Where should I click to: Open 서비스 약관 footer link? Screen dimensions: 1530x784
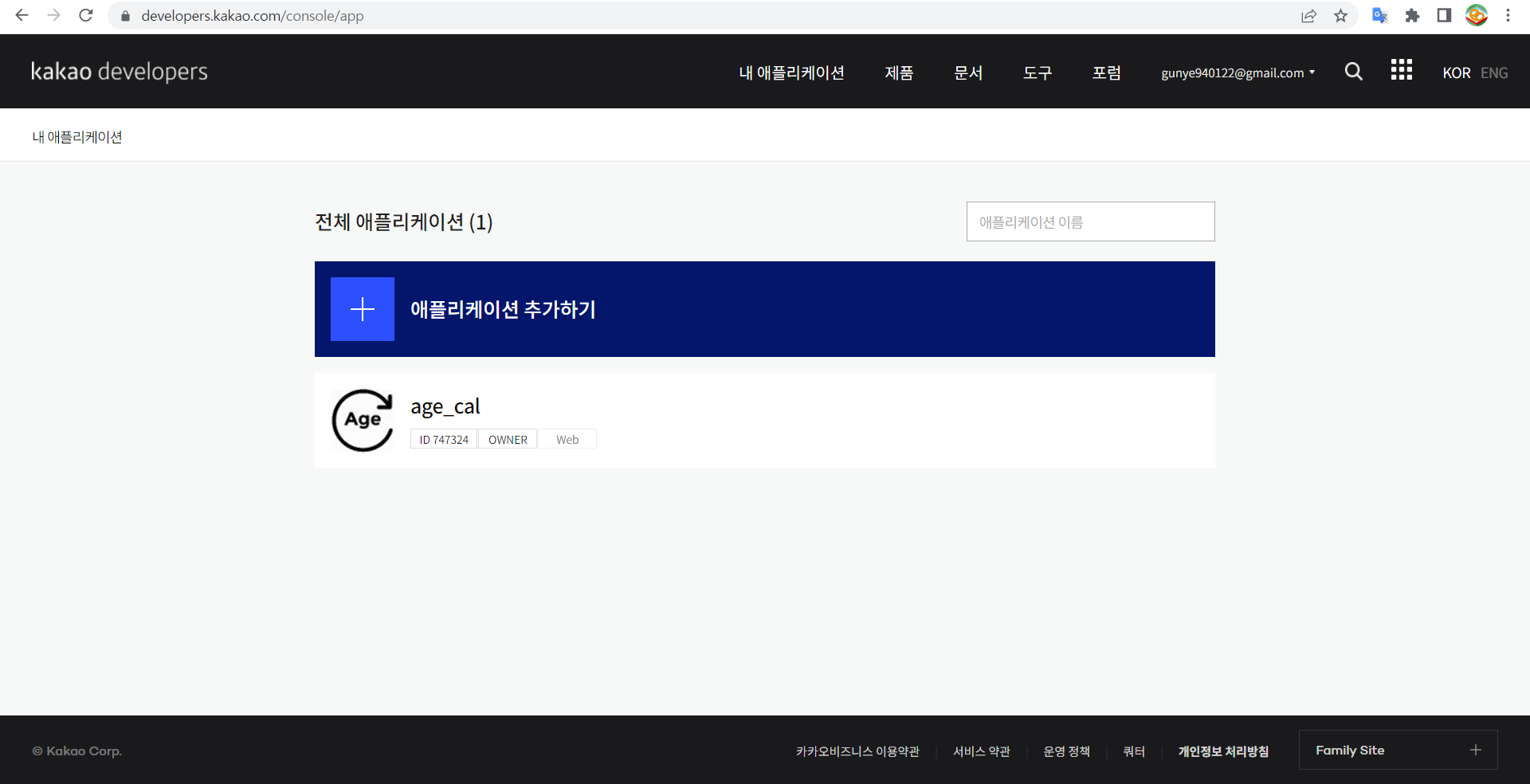click(982, 751)
